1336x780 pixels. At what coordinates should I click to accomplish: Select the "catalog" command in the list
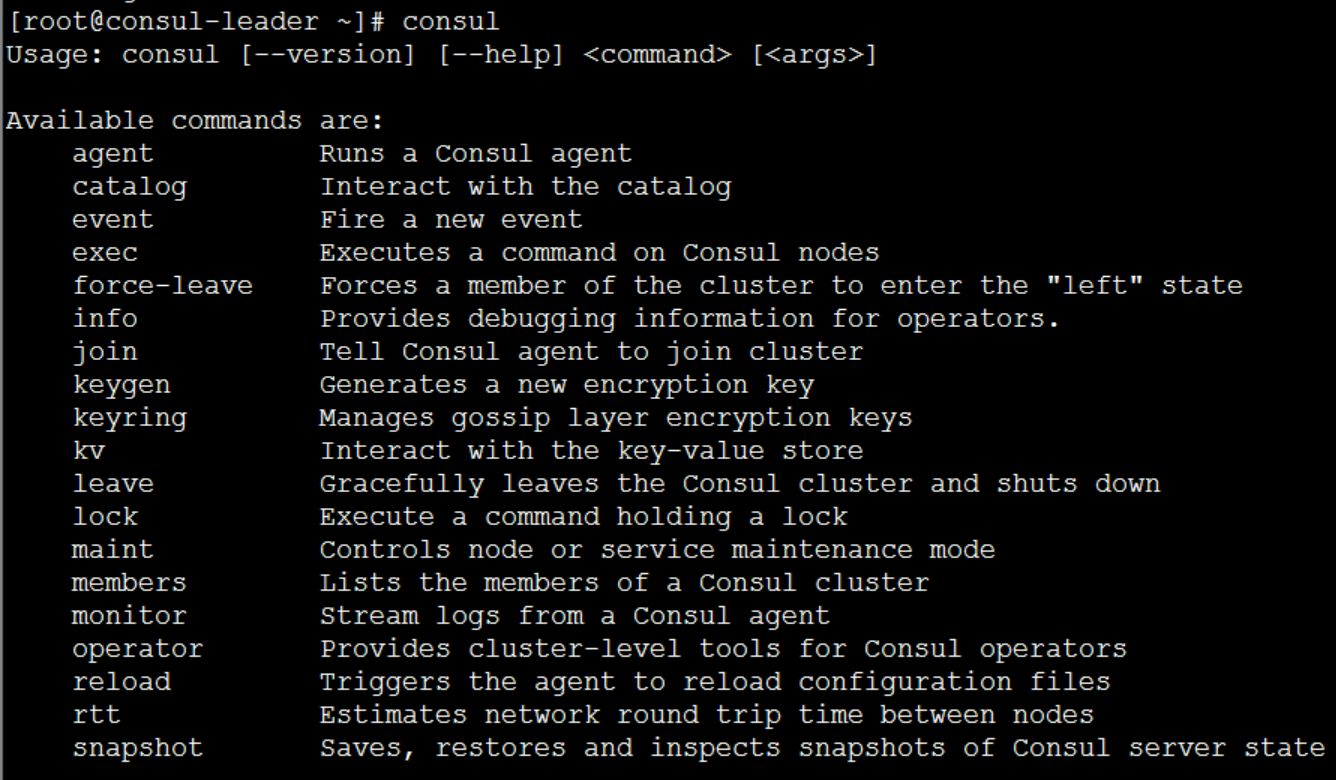pyautogui.click(x=129, y=187)
